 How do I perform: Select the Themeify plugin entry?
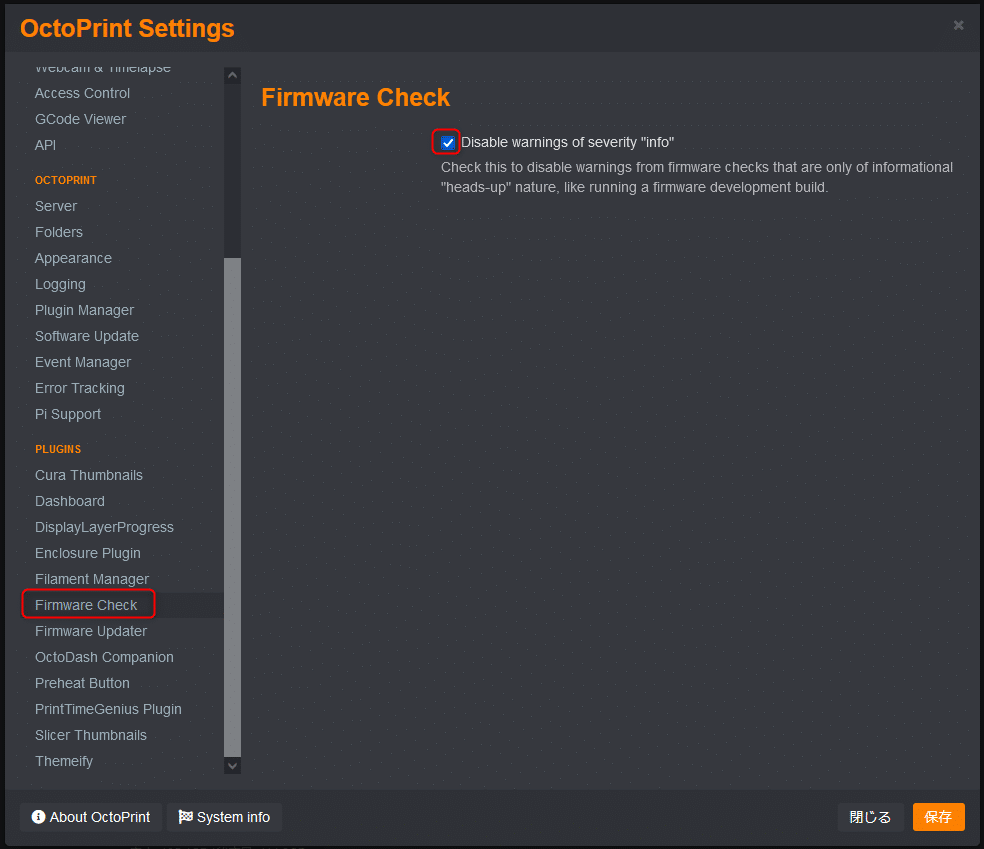coord(64,761)
